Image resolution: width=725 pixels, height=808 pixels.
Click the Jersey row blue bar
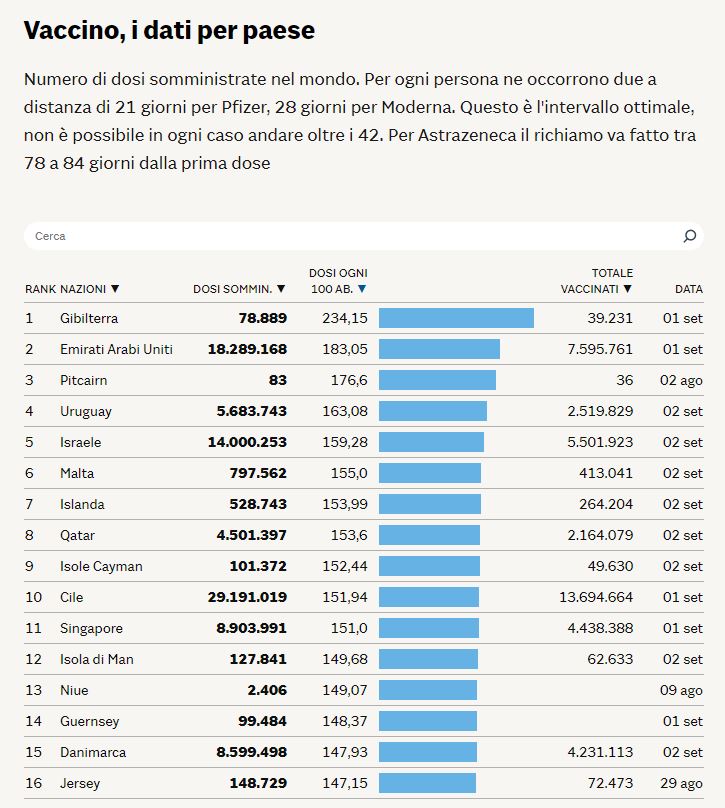[x=427, y=783]
